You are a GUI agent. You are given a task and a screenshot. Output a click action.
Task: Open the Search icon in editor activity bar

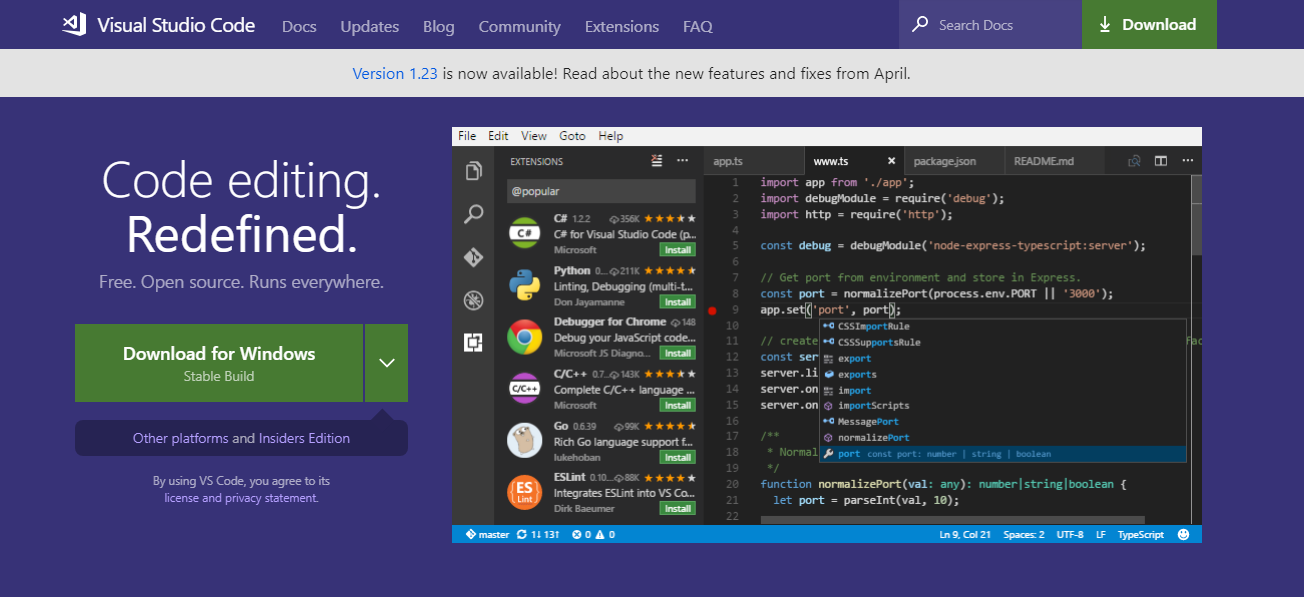coord(474,214)
